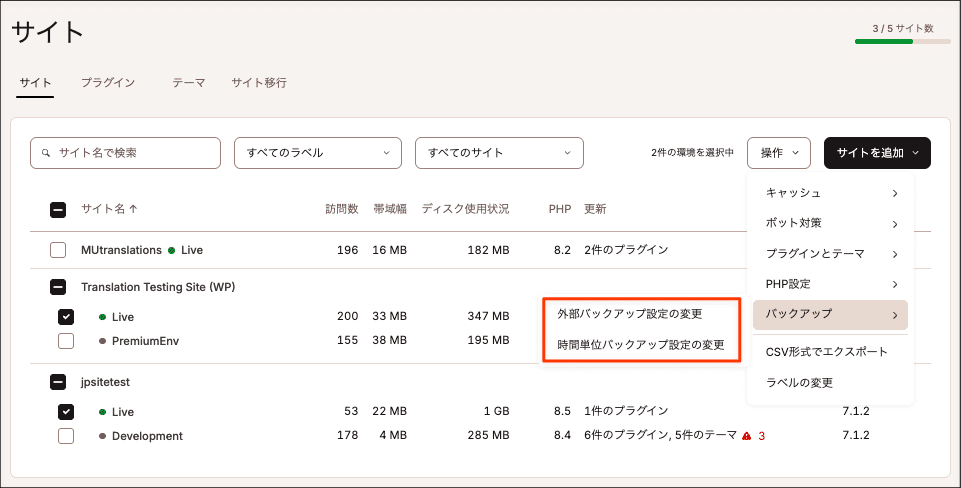
Task: Click 2件の環境を選択中 status text
Action: (x=692, y=153)
